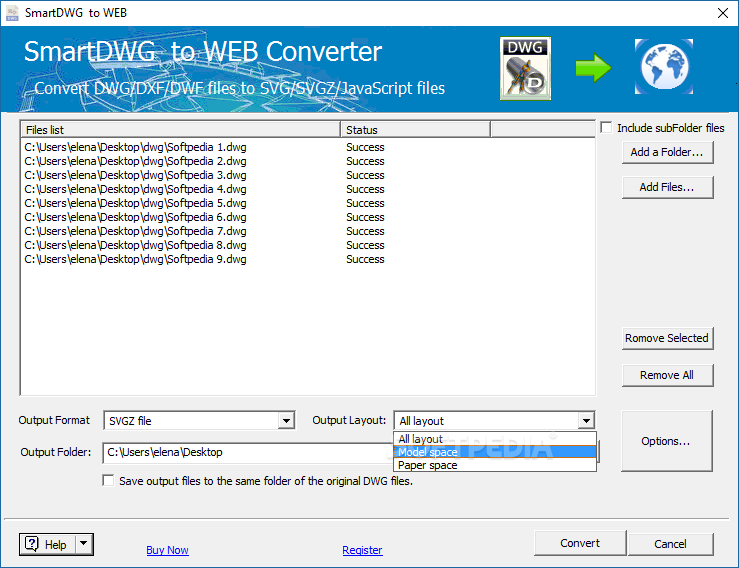
Task: Click the Output Folder path field
Action: [x=248, y=453]
